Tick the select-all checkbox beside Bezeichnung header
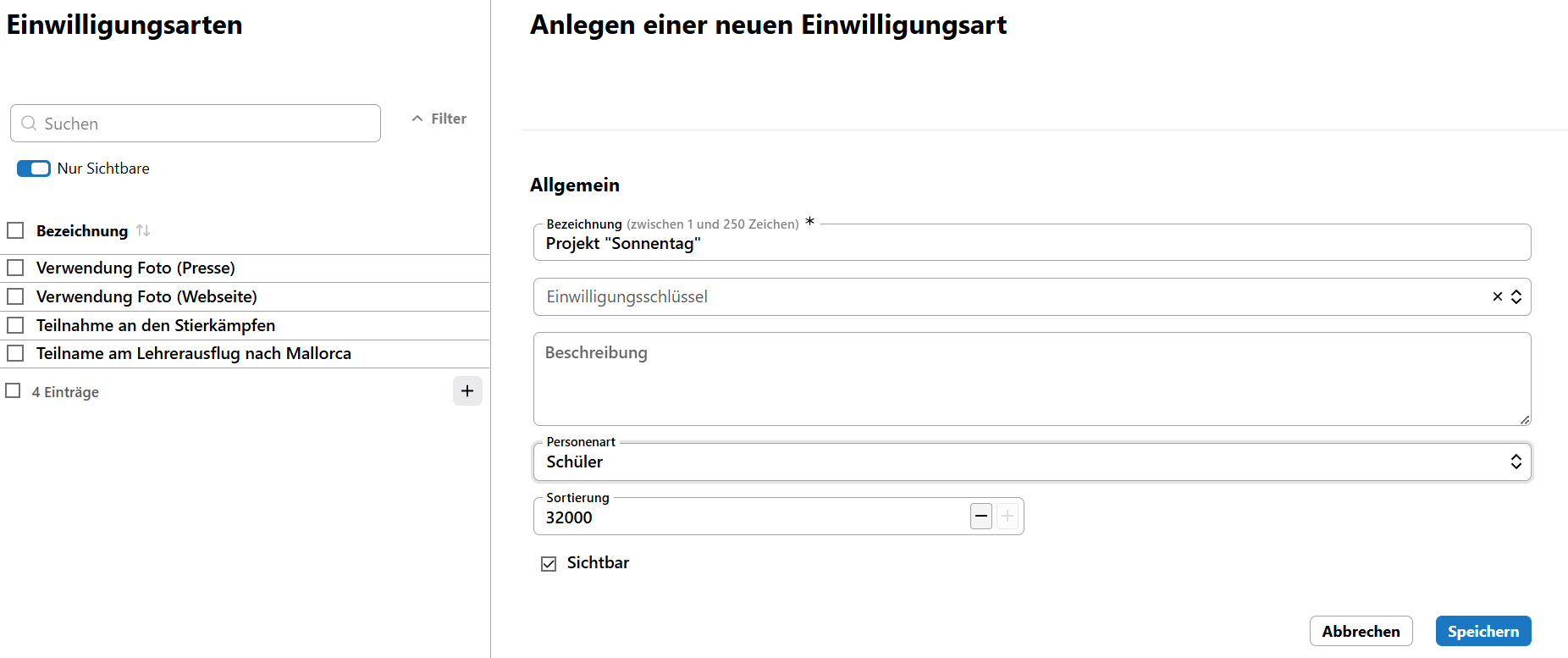The width and height of the screenshot is (1568, 658). point(15,230)
